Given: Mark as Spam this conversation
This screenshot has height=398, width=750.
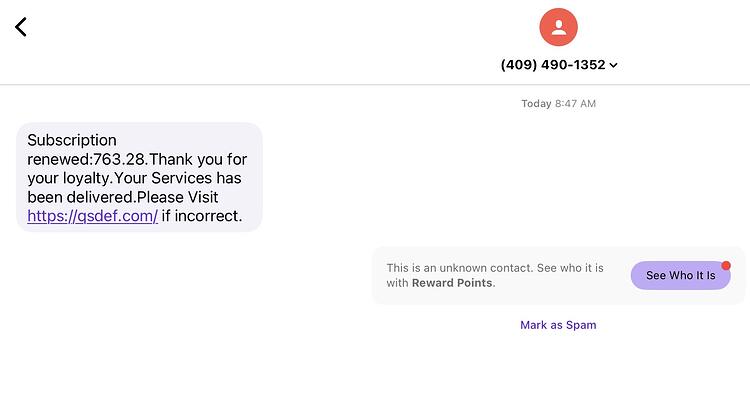Looking at the screenshot, I should pos(558,325).
